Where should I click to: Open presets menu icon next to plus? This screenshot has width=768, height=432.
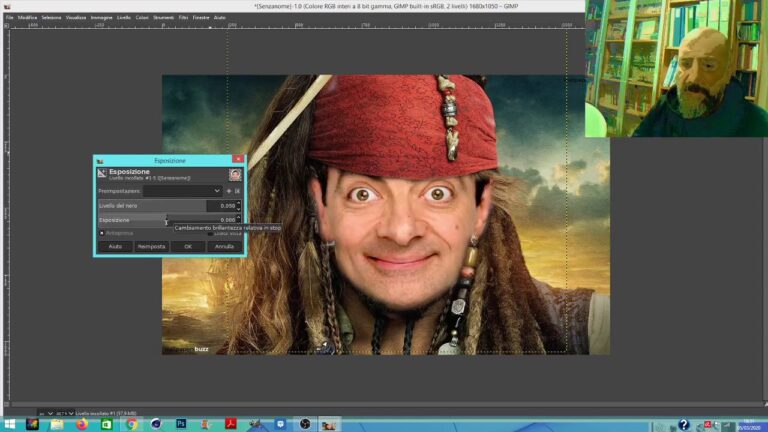pyautogui.click(x=238, y=191)
